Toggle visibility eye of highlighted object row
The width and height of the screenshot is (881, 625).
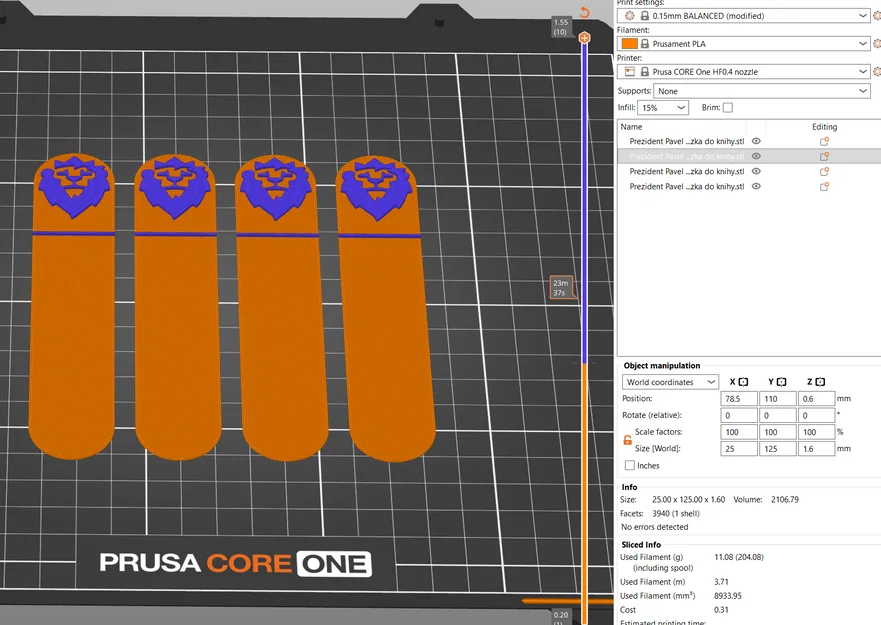click(x=756, y=156)
